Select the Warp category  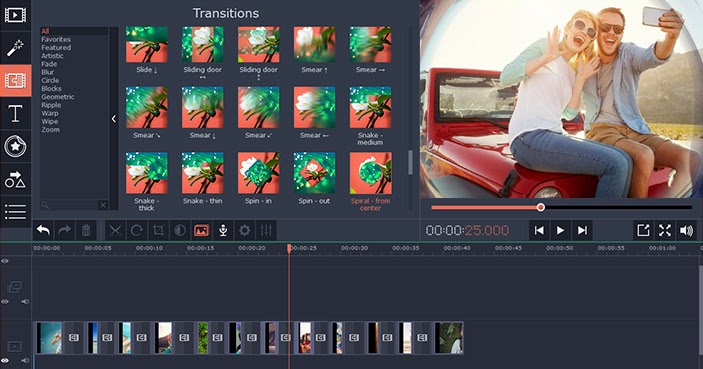point(50,113)
